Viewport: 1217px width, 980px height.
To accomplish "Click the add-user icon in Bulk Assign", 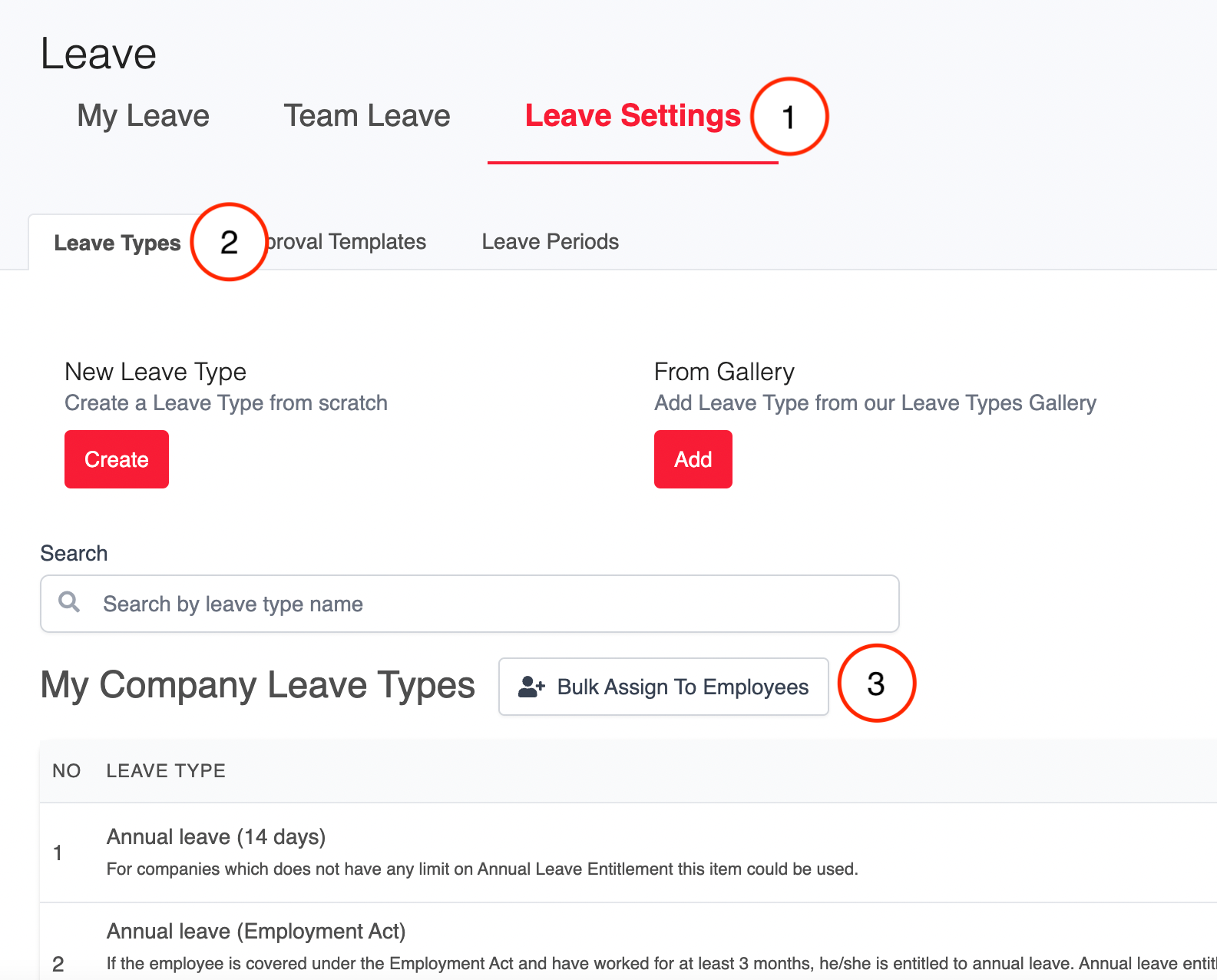I will 531,687.
